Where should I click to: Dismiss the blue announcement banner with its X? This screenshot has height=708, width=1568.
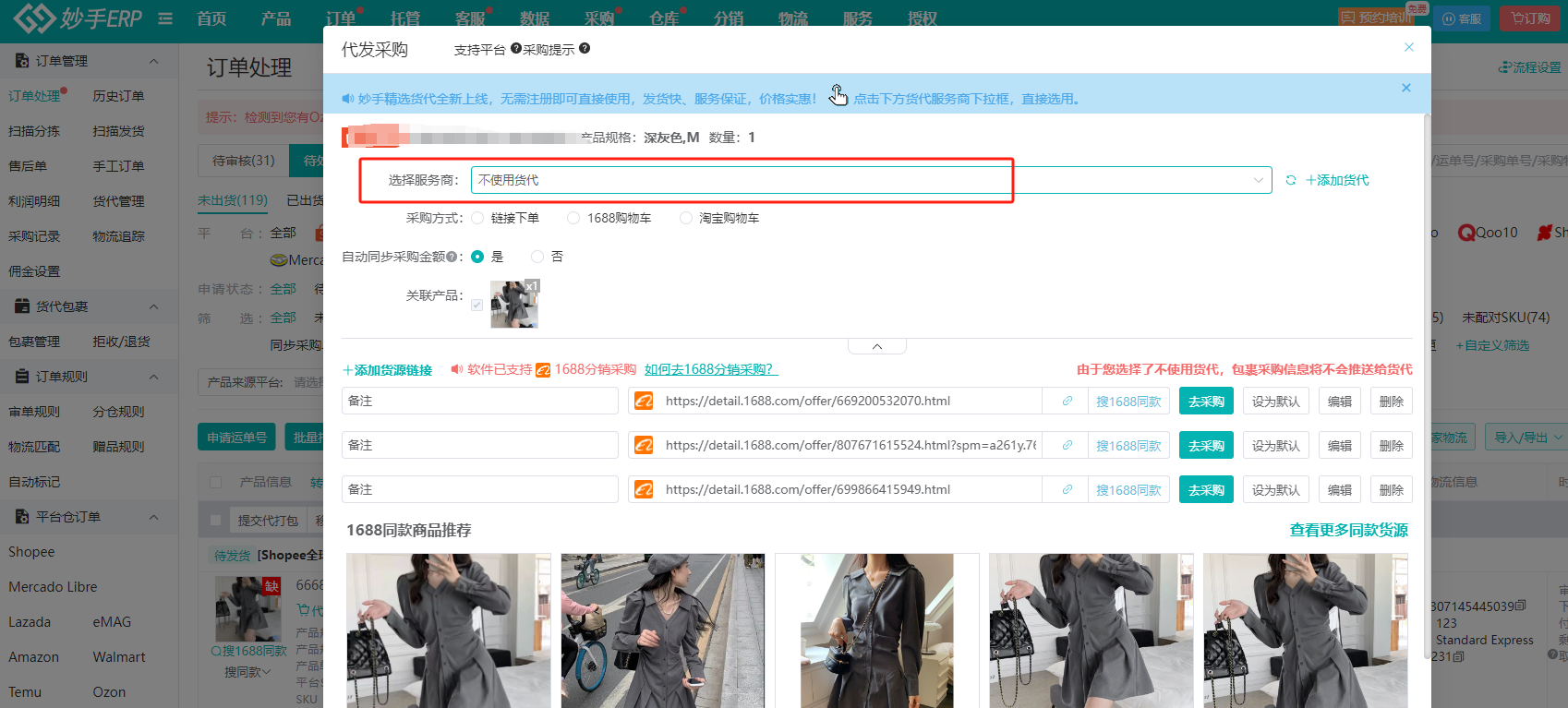[1405, 88]
